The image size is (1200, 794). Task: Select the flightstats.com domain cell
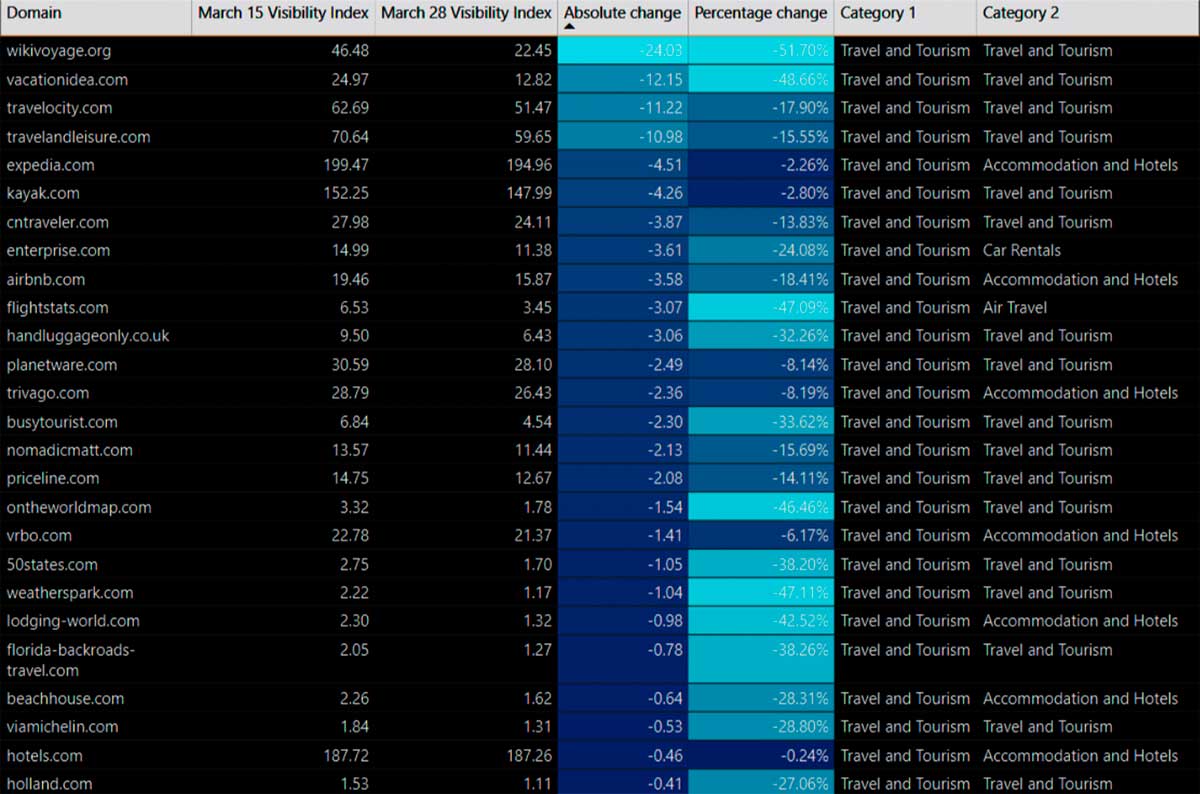[95, 308]
